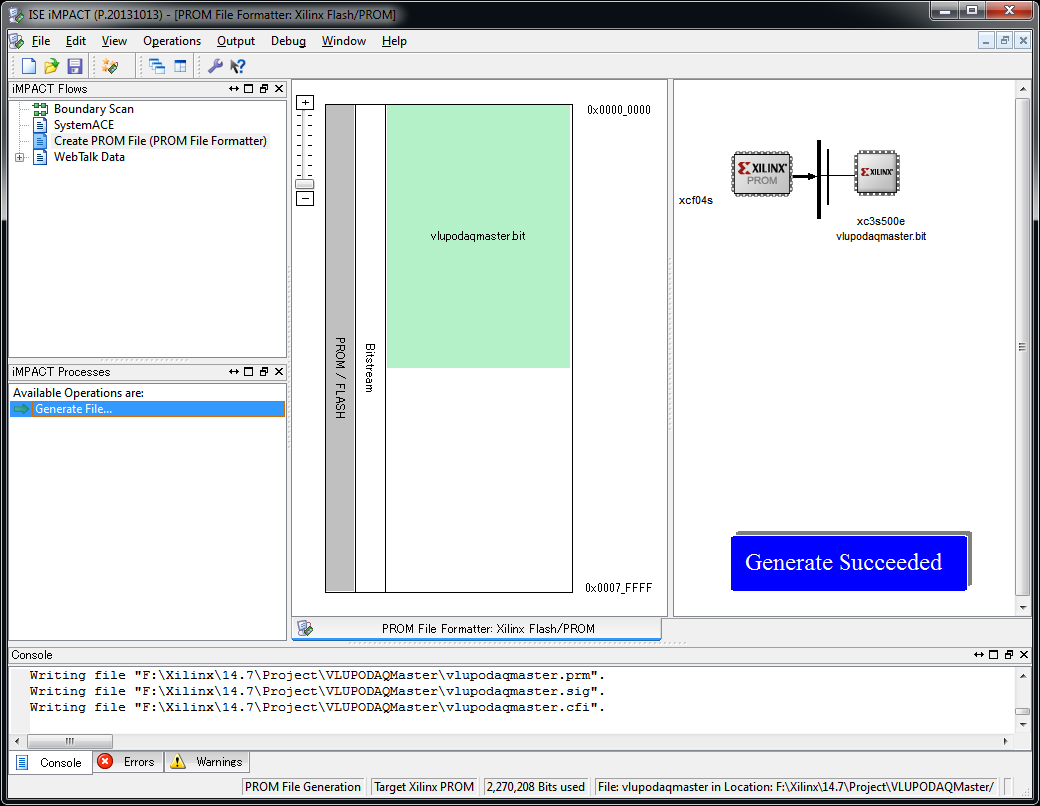The height and width of the screenshot is (806, 1040).
Task: Click the green vlupodaqmaster.bit bitstream block
Action: [x=478, y=236]
